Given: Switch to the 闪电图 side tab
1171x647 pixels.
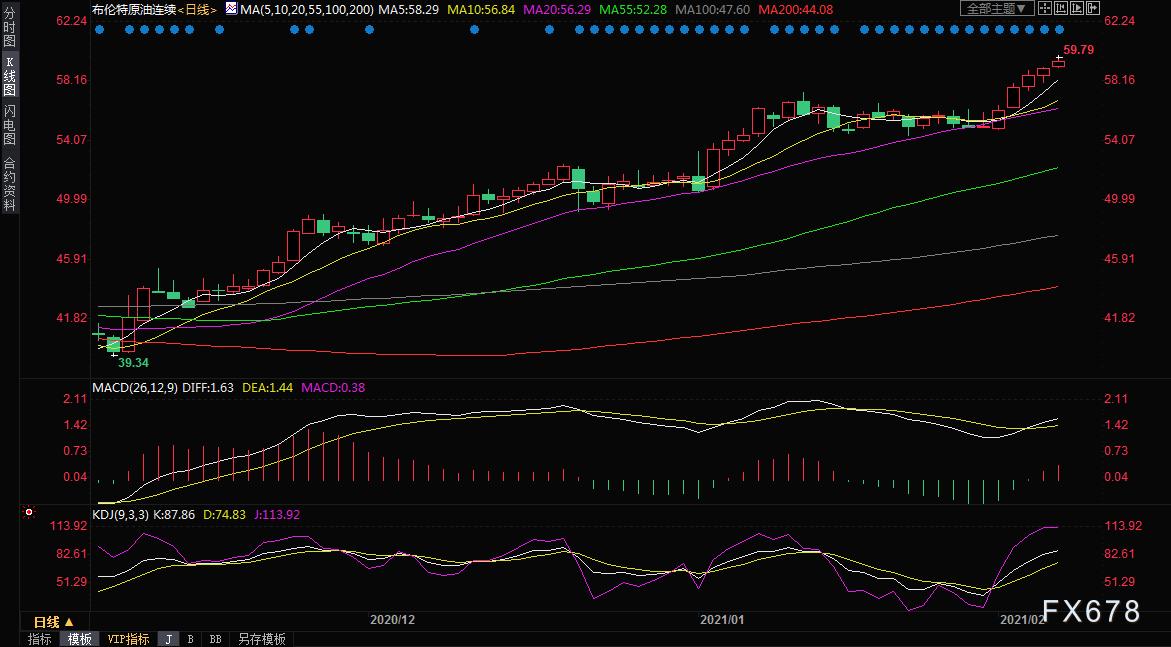Looking at the screenshot, I should [10, 125].
